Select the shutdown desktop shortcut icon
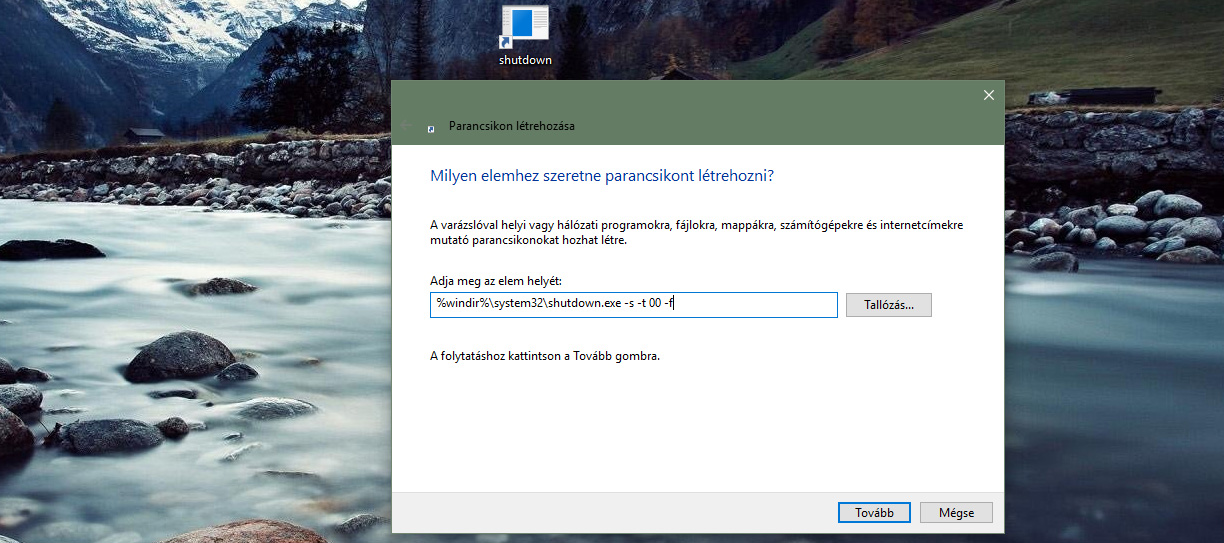This screenshot has height=543, width=1224. click(x=525, y=26)
